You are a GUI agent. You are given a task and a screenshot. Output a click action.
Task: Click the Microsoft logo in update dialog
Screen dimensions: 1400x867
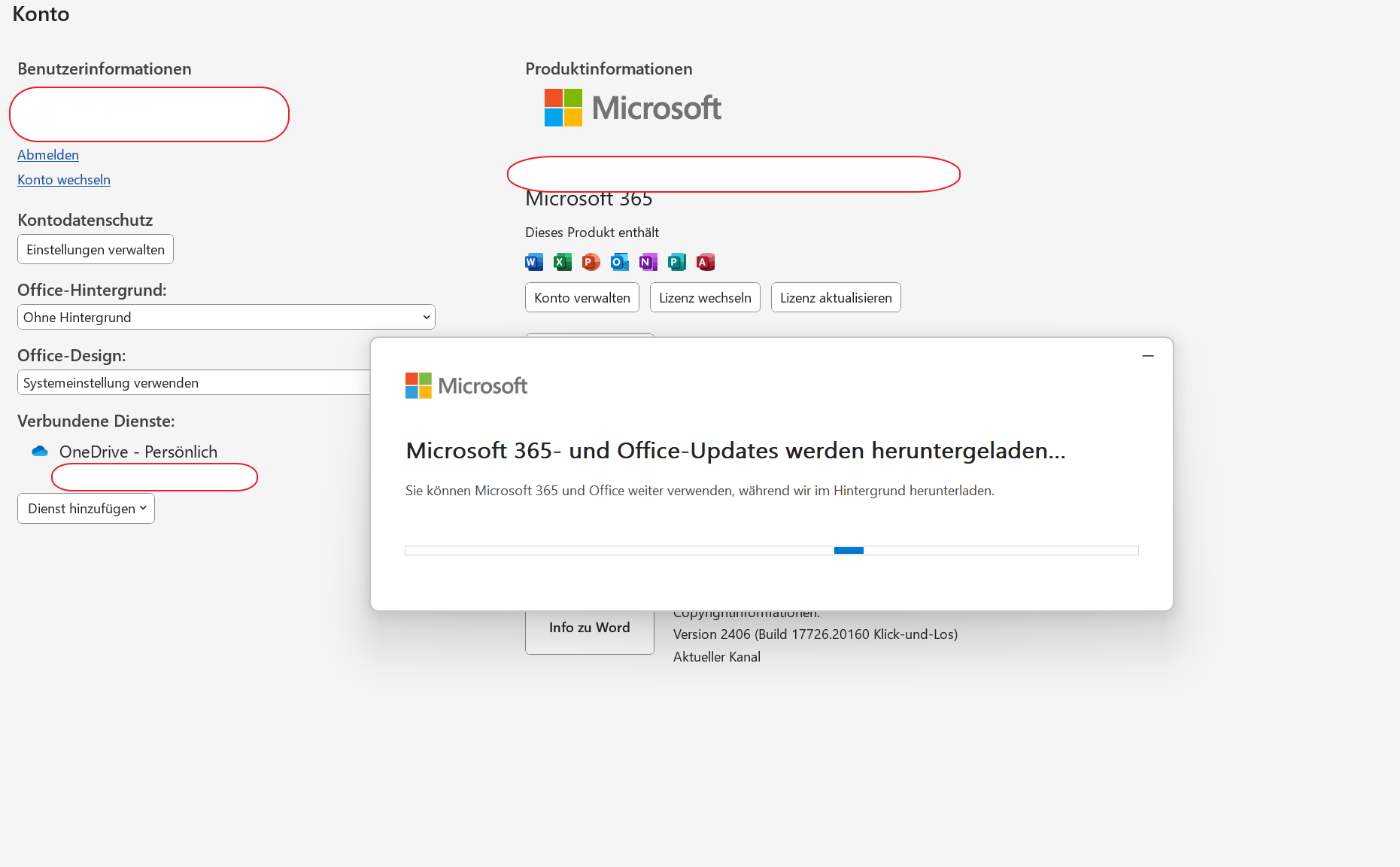click(466, 386)
